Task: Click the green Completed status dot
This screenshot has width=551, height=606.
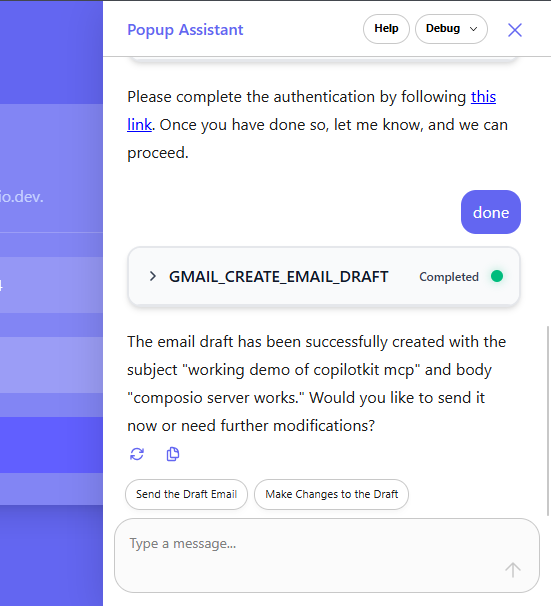Action: coord(497,276)
